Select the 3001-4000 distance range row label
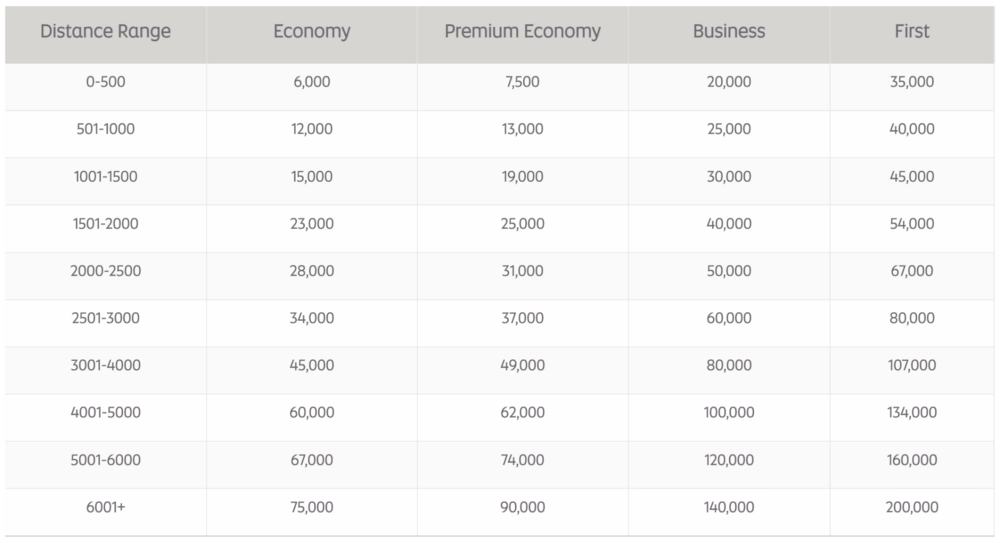The height and width of the screenshot is (541, 1000). point(105,366)
